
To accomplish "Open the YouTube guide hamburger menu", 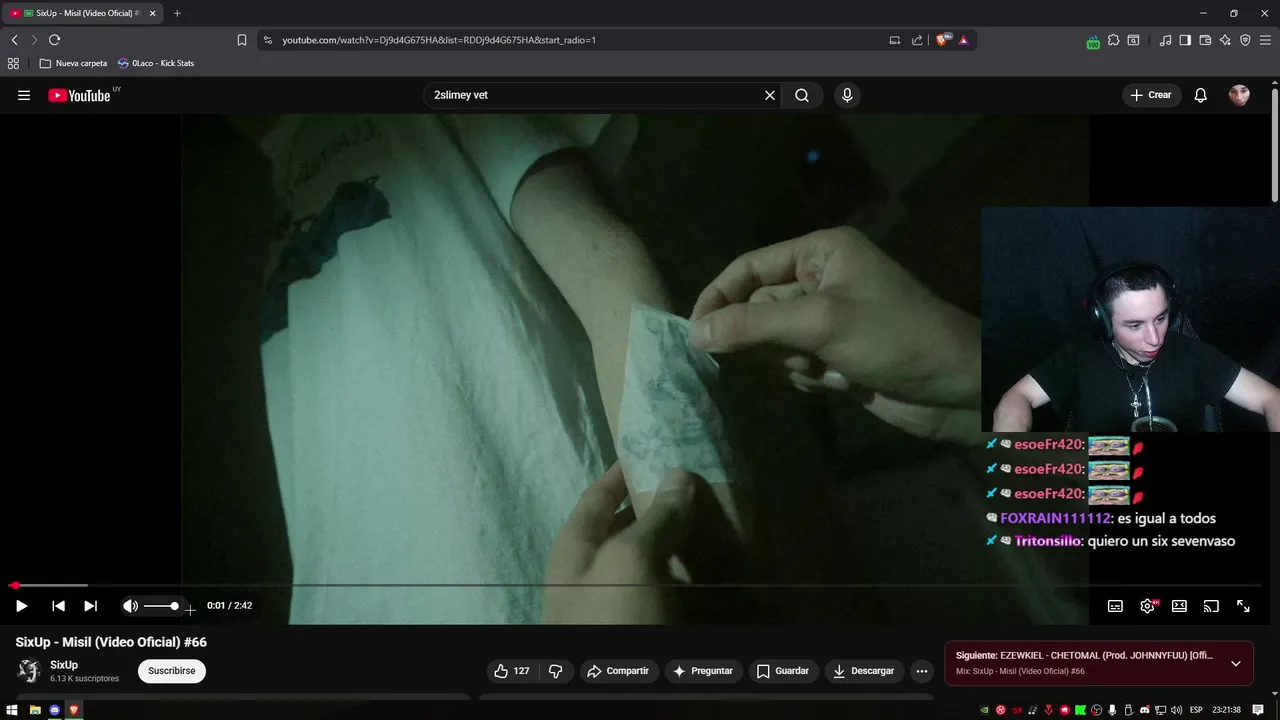I will click(x=24, y=95).
